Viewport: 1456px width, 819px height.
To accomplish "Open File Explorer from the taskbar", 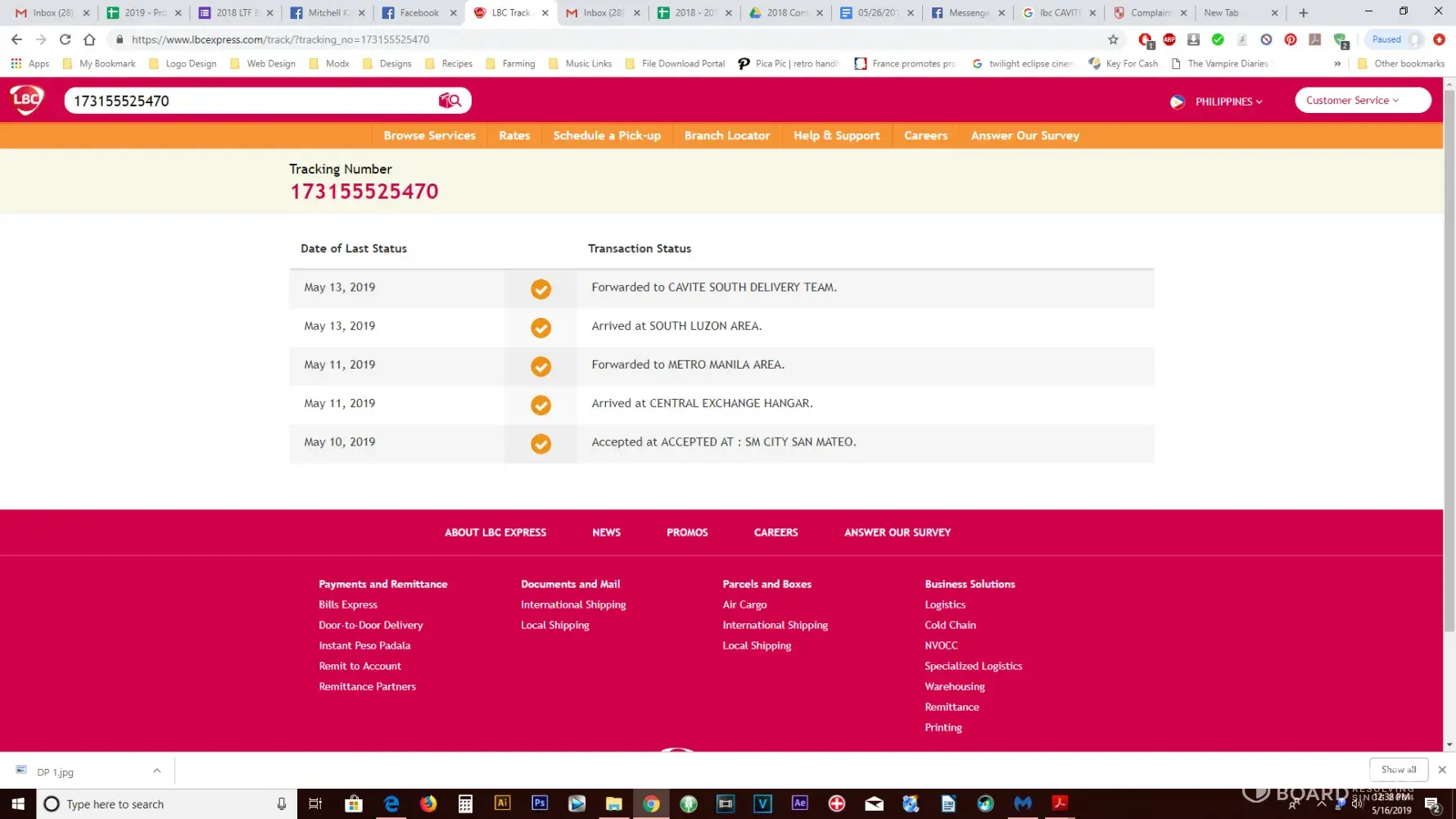I will point(614,803).
